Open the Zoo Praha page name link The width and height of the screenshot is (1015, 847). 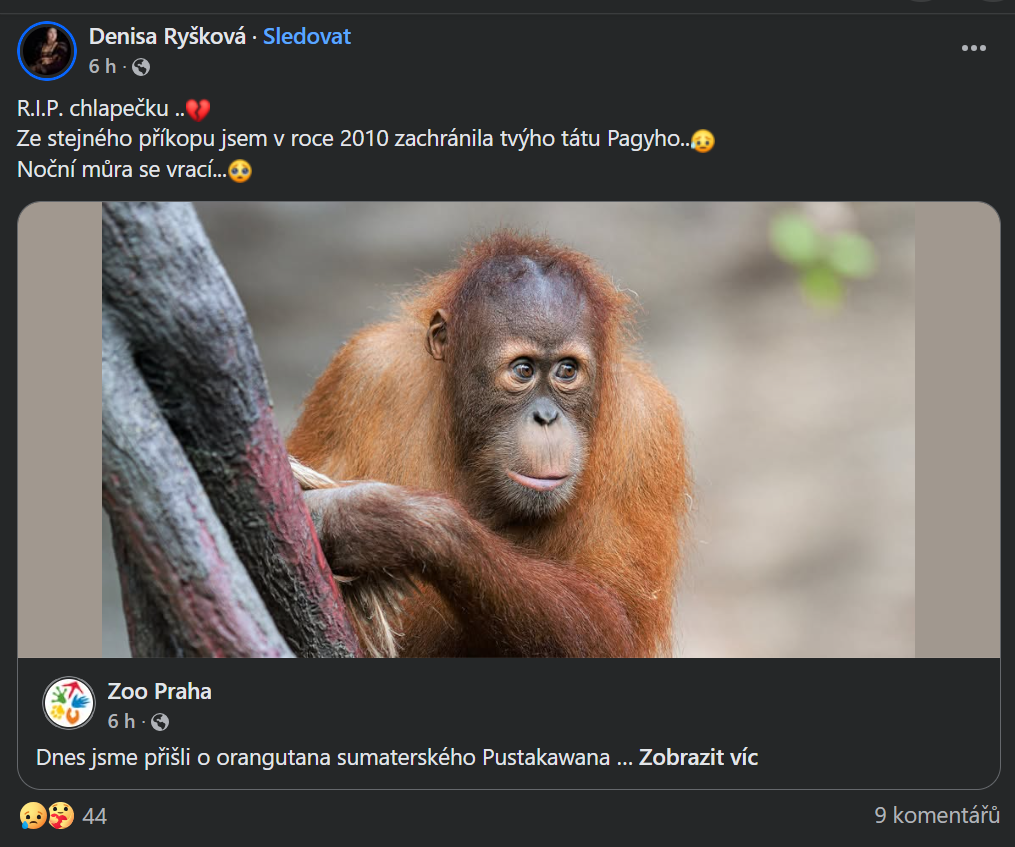(159, 691)
